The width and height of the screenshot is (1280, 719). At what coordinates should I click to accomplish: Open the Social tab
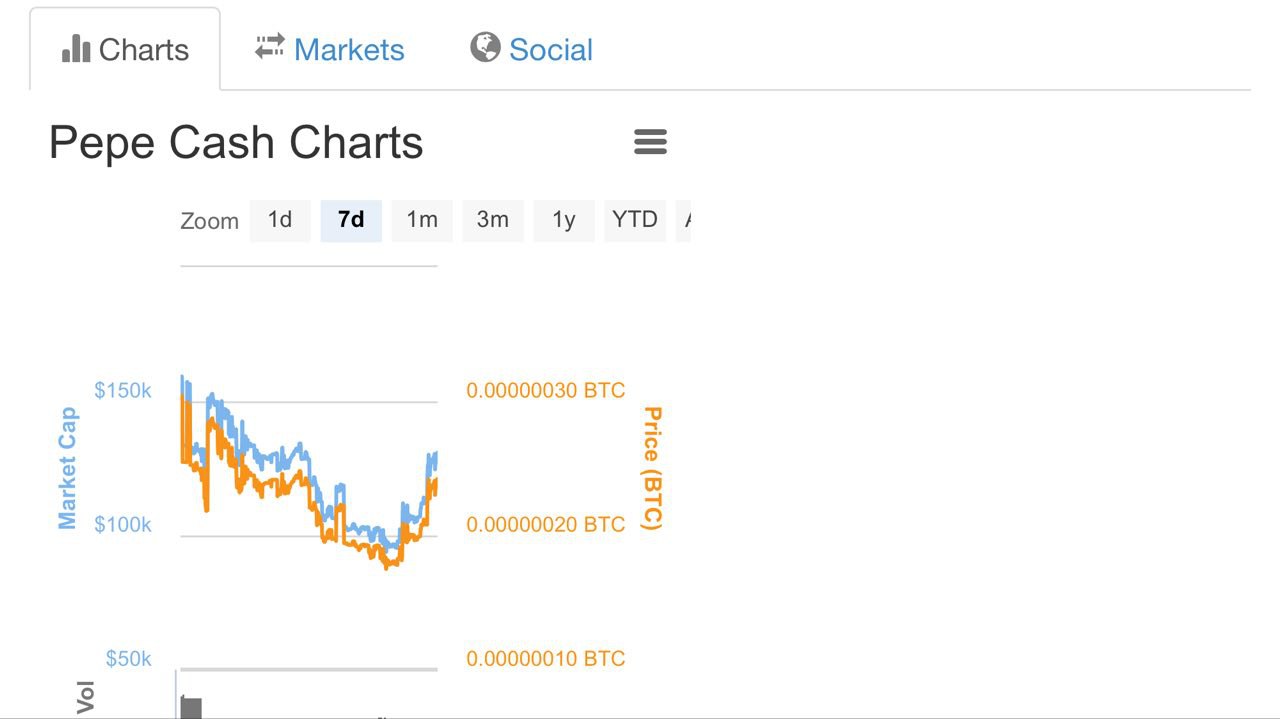tap(532, 49)
